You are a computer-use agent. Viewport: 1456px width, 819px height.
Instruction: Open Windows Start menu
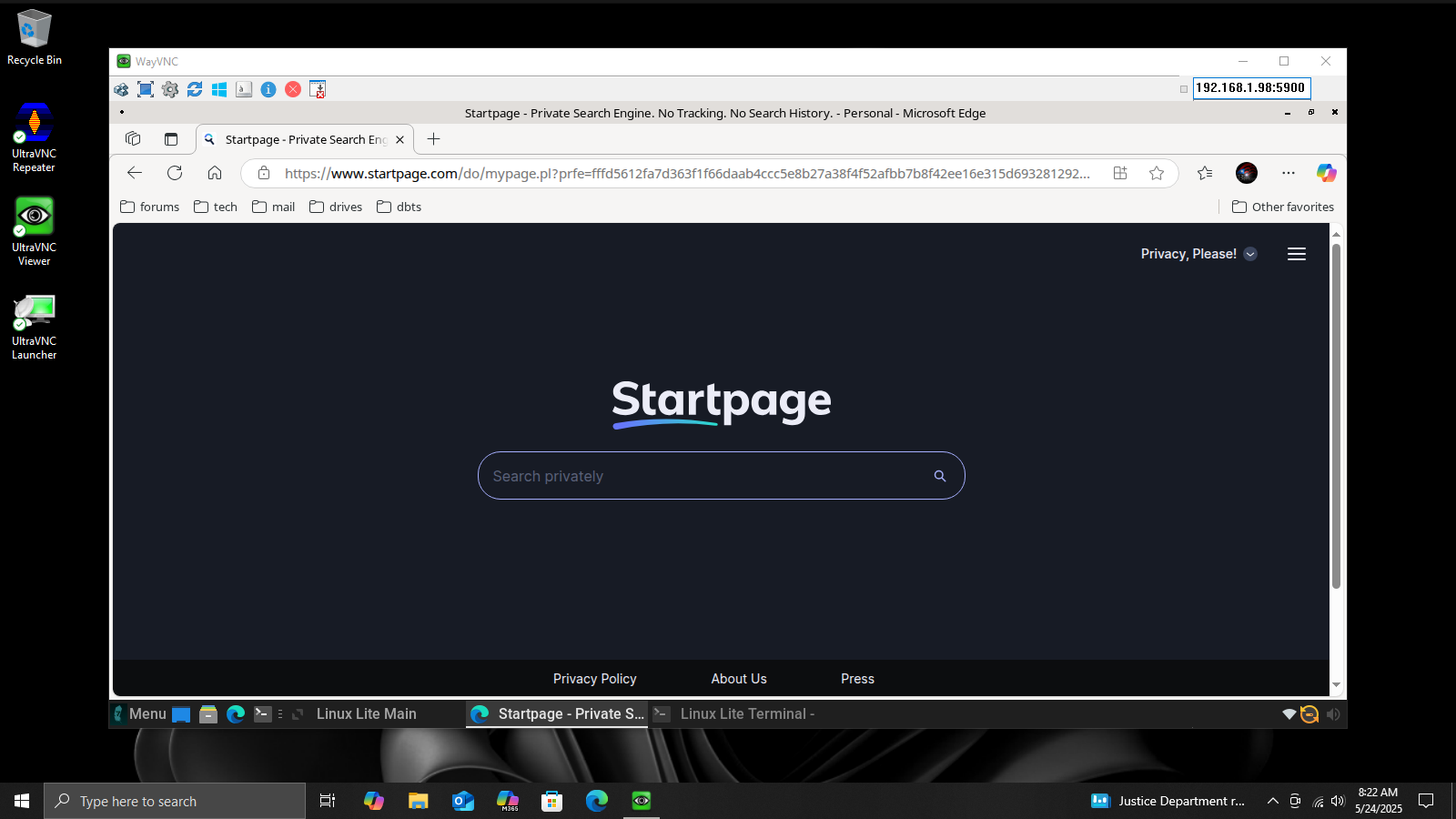(22, 801)
